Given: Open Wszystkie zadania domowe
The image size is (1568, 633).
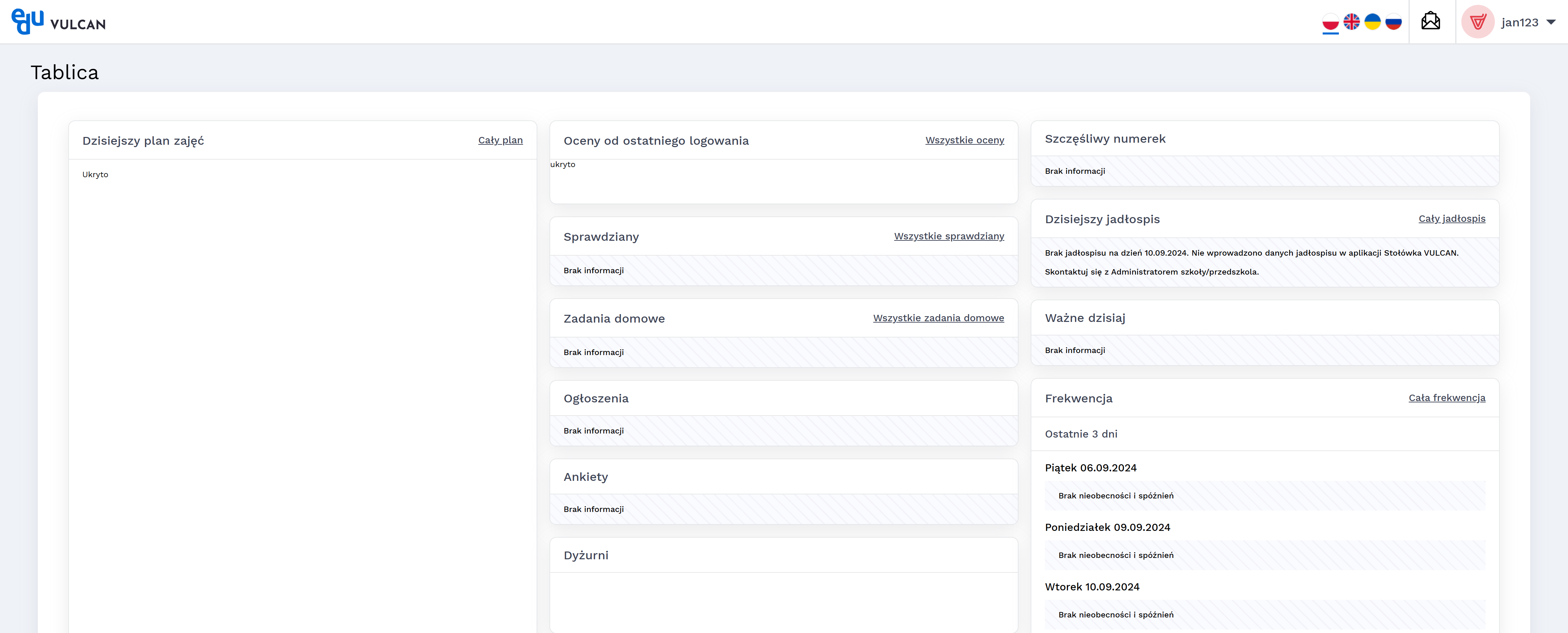Looking at the screenshot, I should click(x=938, y=318).
